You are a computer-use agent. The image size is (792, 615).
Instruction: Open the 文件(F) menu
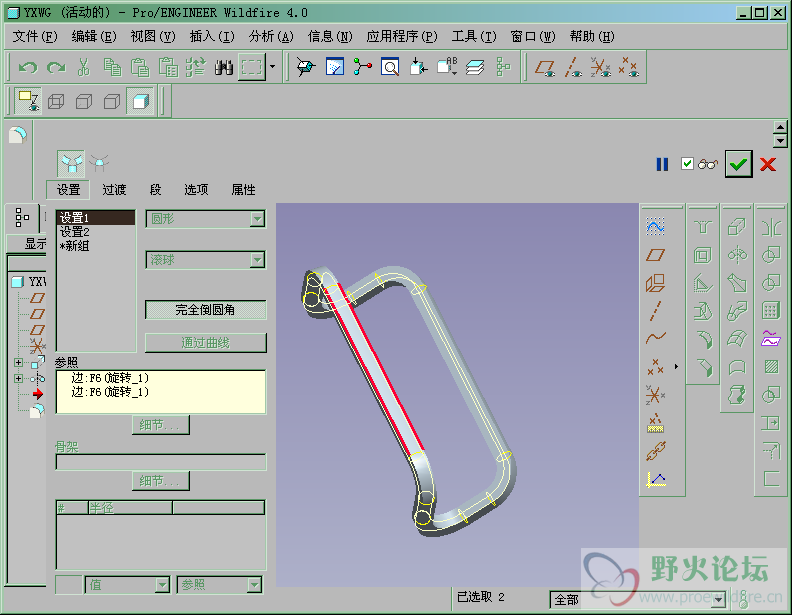coord(35,36)
